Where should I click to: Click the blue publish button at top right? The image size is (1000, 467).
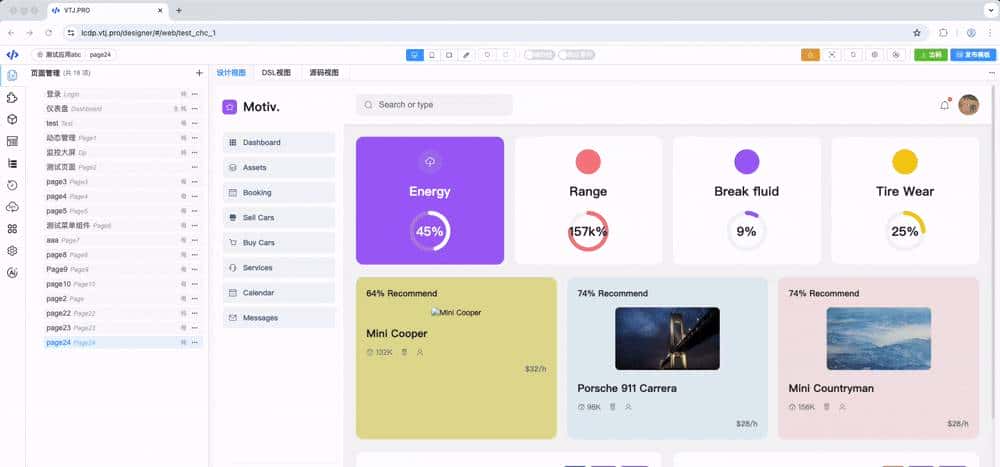973,55
